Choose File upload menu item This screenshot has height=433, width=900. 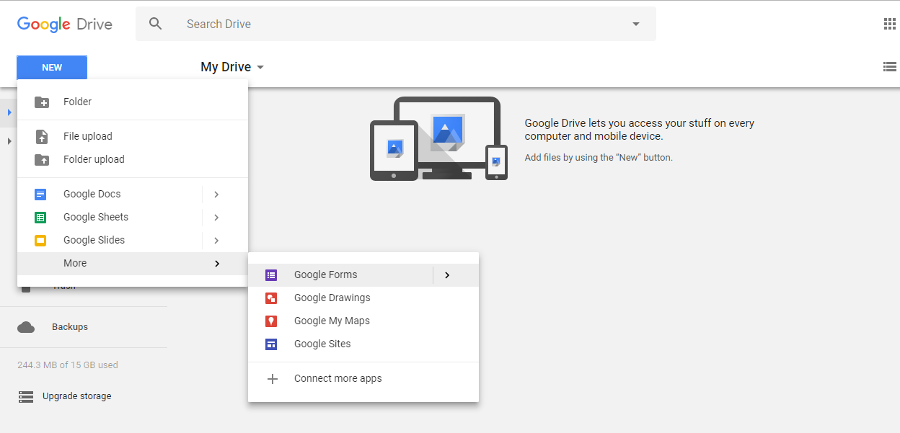coord(133,137)
